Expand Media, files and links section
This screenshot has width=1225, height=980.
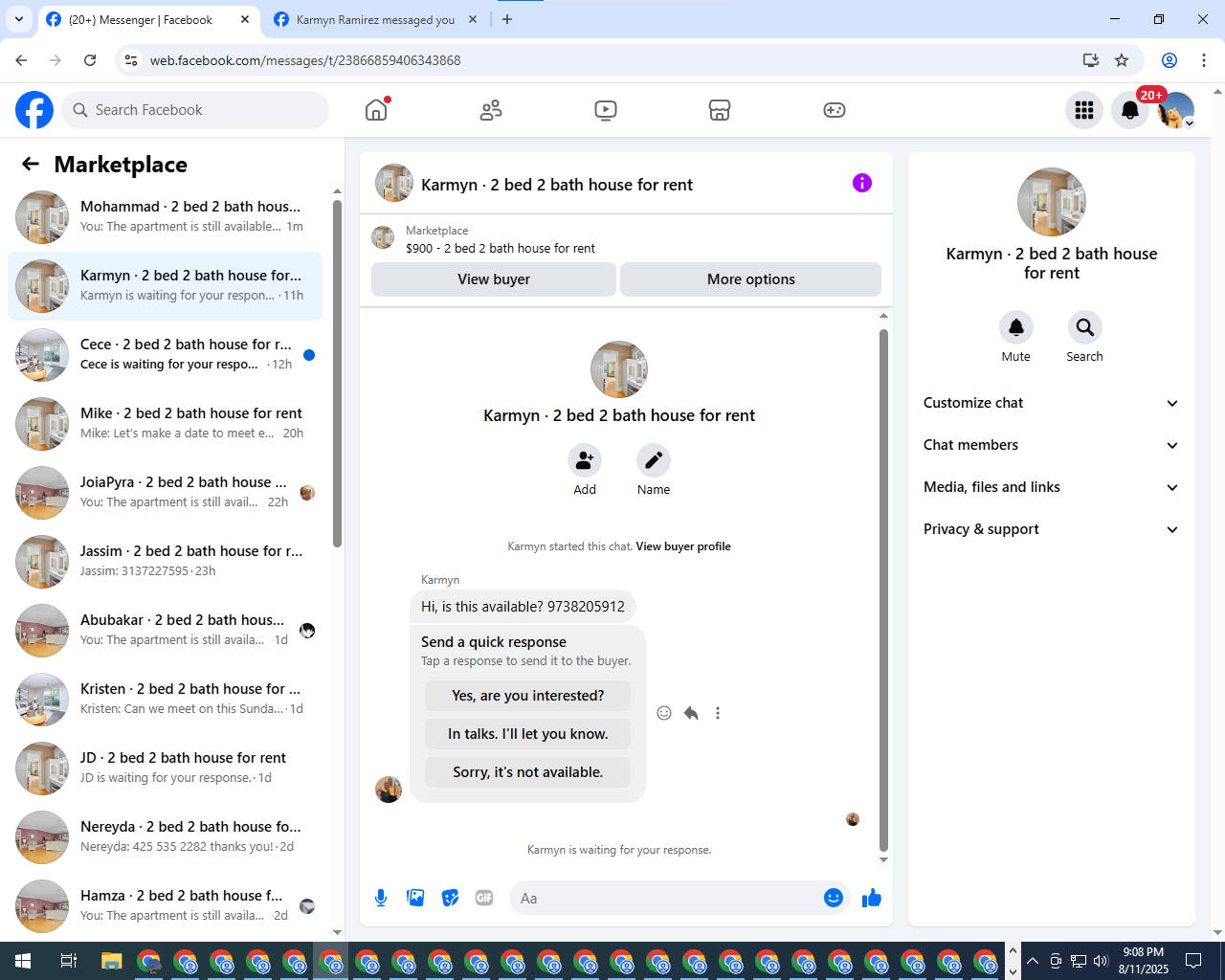coord(1051,487)
